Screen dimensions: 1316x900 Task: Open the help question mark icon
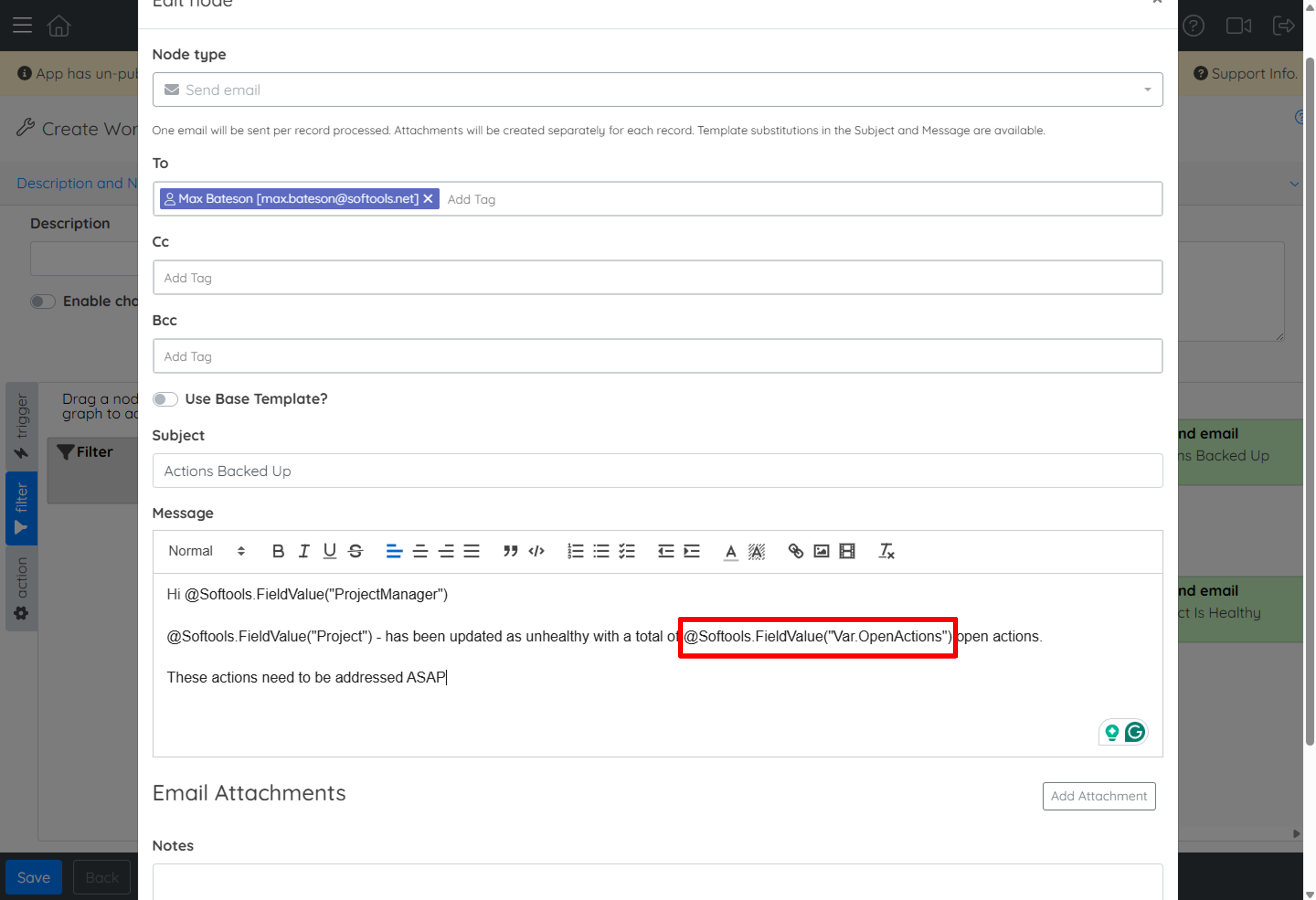(x=1193, y=25)
